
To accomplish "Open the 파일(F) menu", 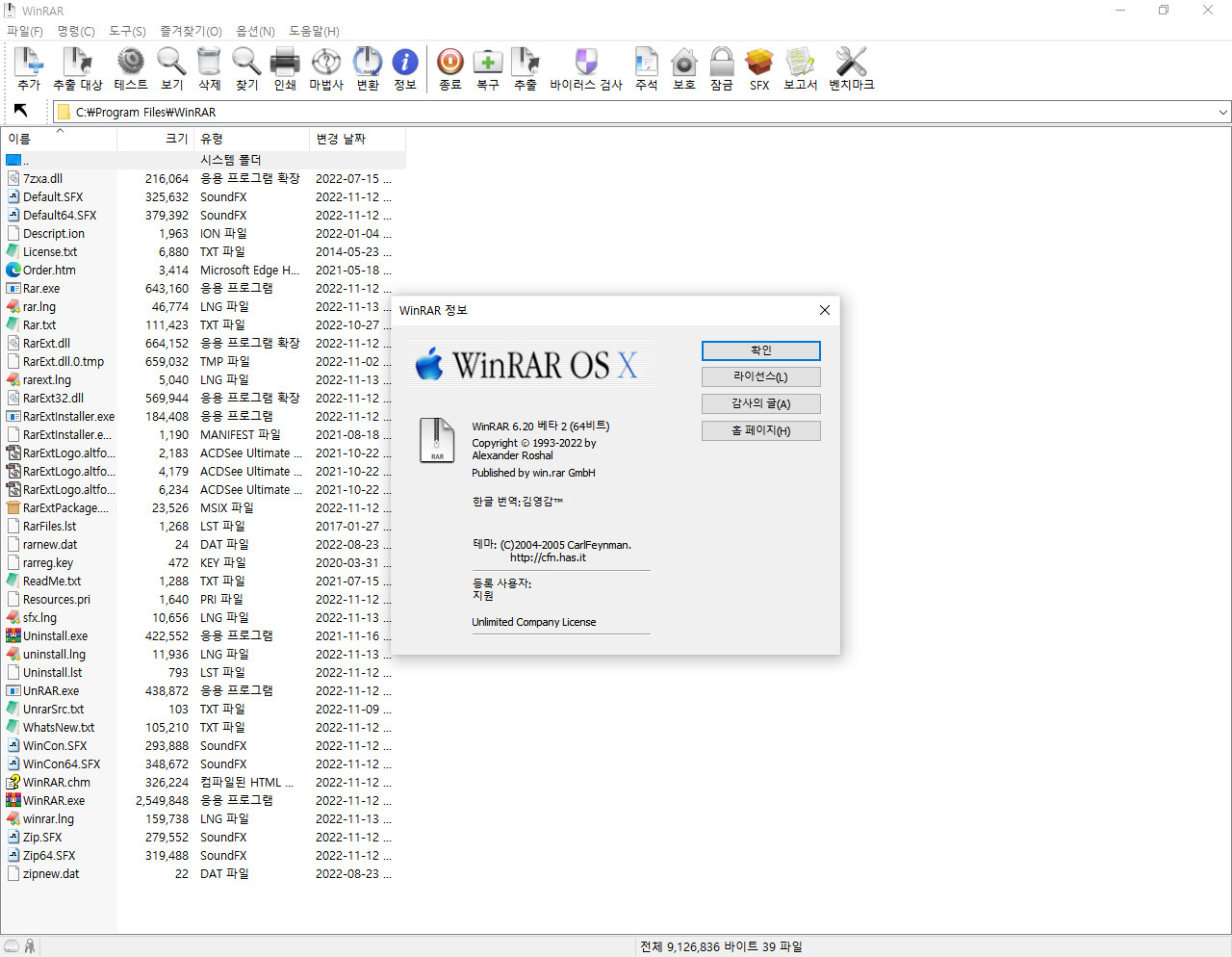I will pyautogui.click(x=25, y=31).
